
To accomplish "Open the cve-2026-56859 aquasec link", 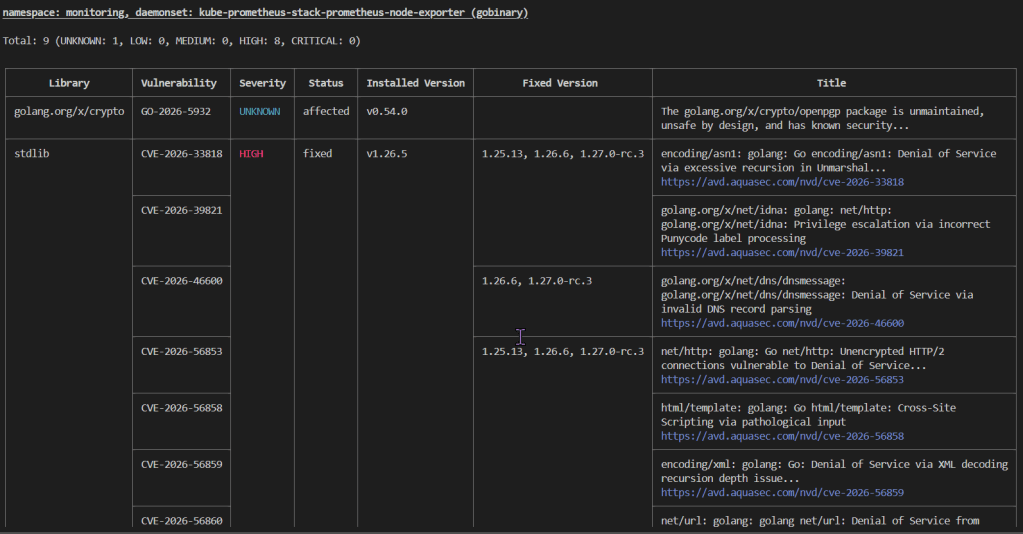I will tap(782, 493).
